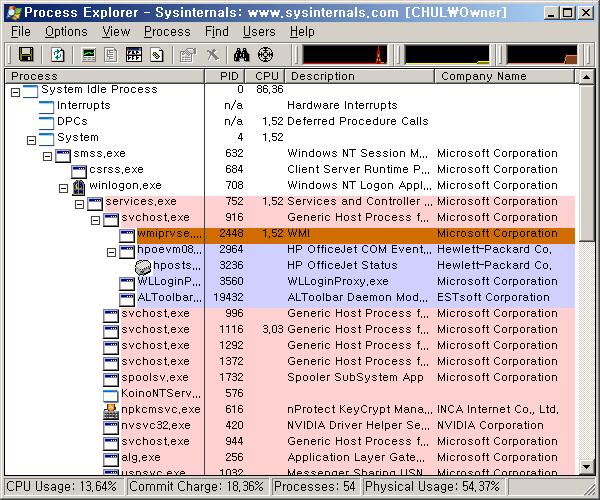Click the Commit Charge status bar entry
Screen dimensions: 600x500
pyautogui.click(x=197, y=487)
